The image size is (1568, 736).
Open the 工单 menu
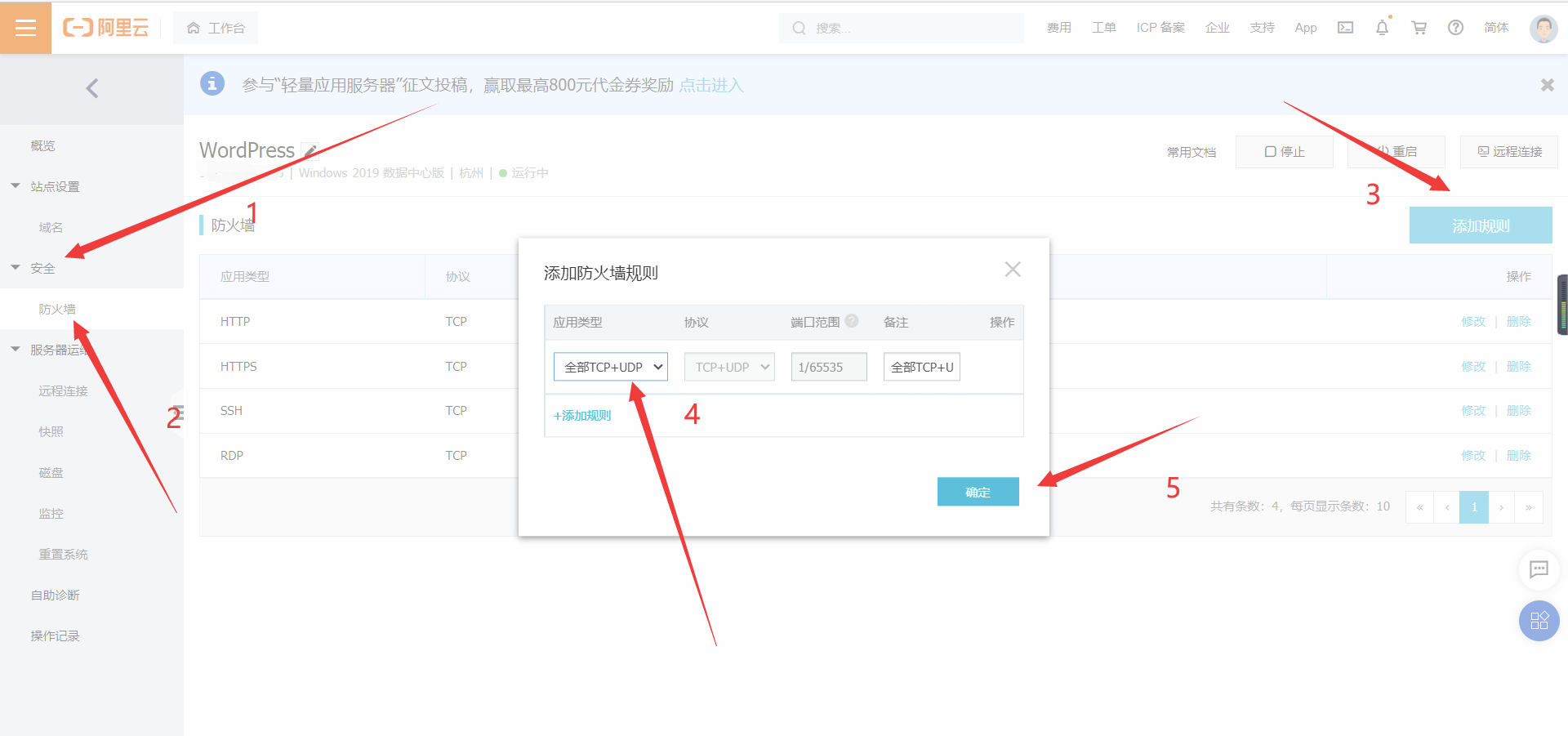tap(1103, 28)
